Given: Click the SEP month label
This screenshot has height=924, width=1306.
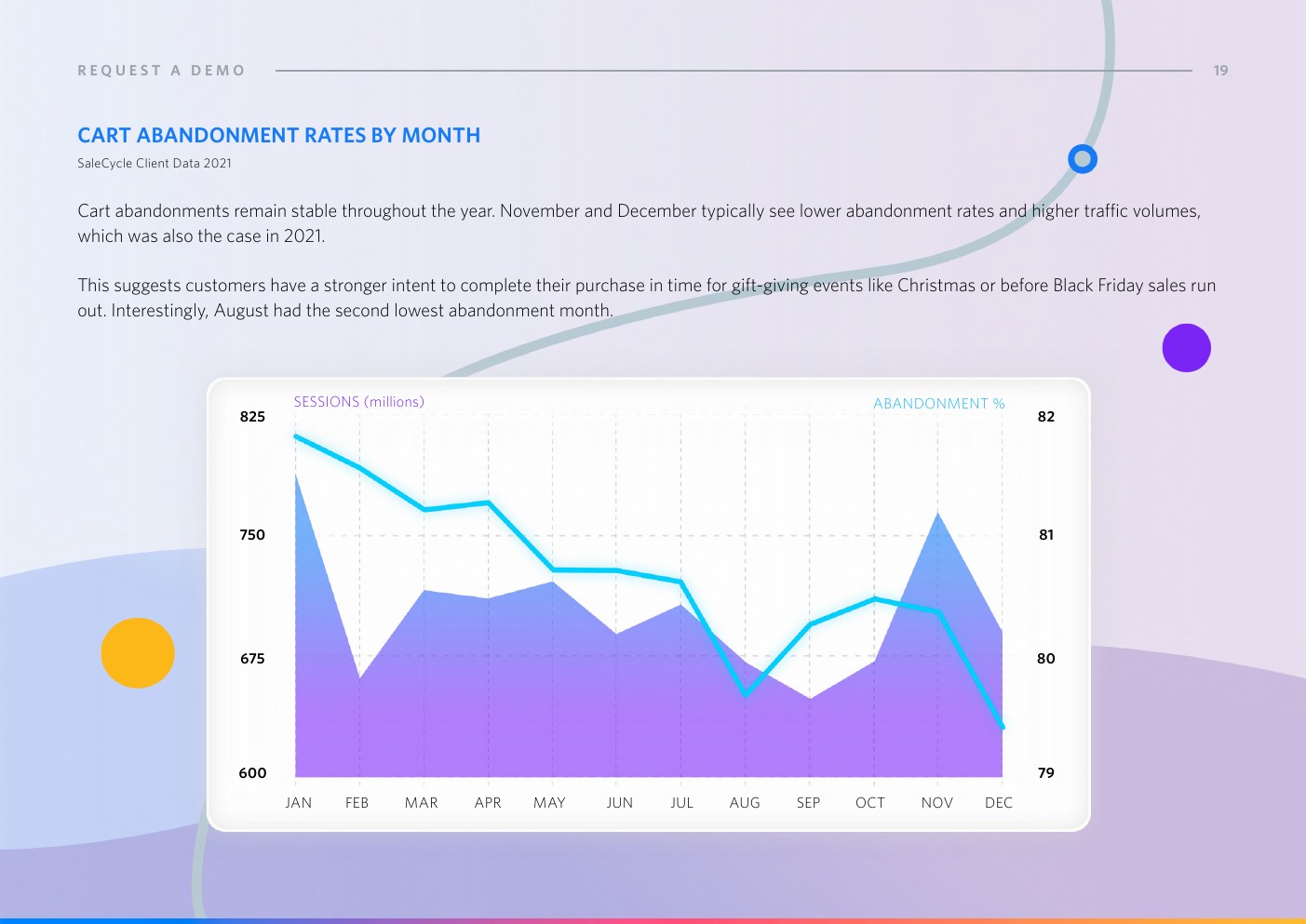Looking at the screenshot, I should coord(809,803).
